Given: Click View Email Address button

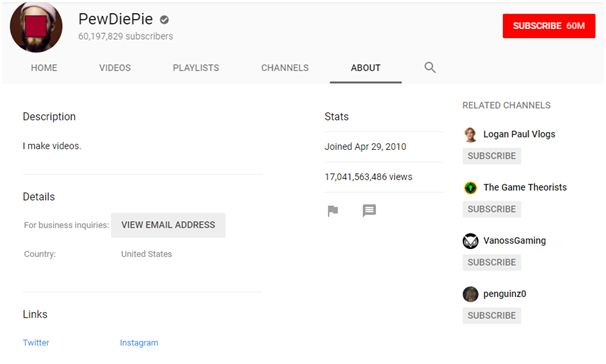Looking at the screenshot, I should tap(168, 225).
